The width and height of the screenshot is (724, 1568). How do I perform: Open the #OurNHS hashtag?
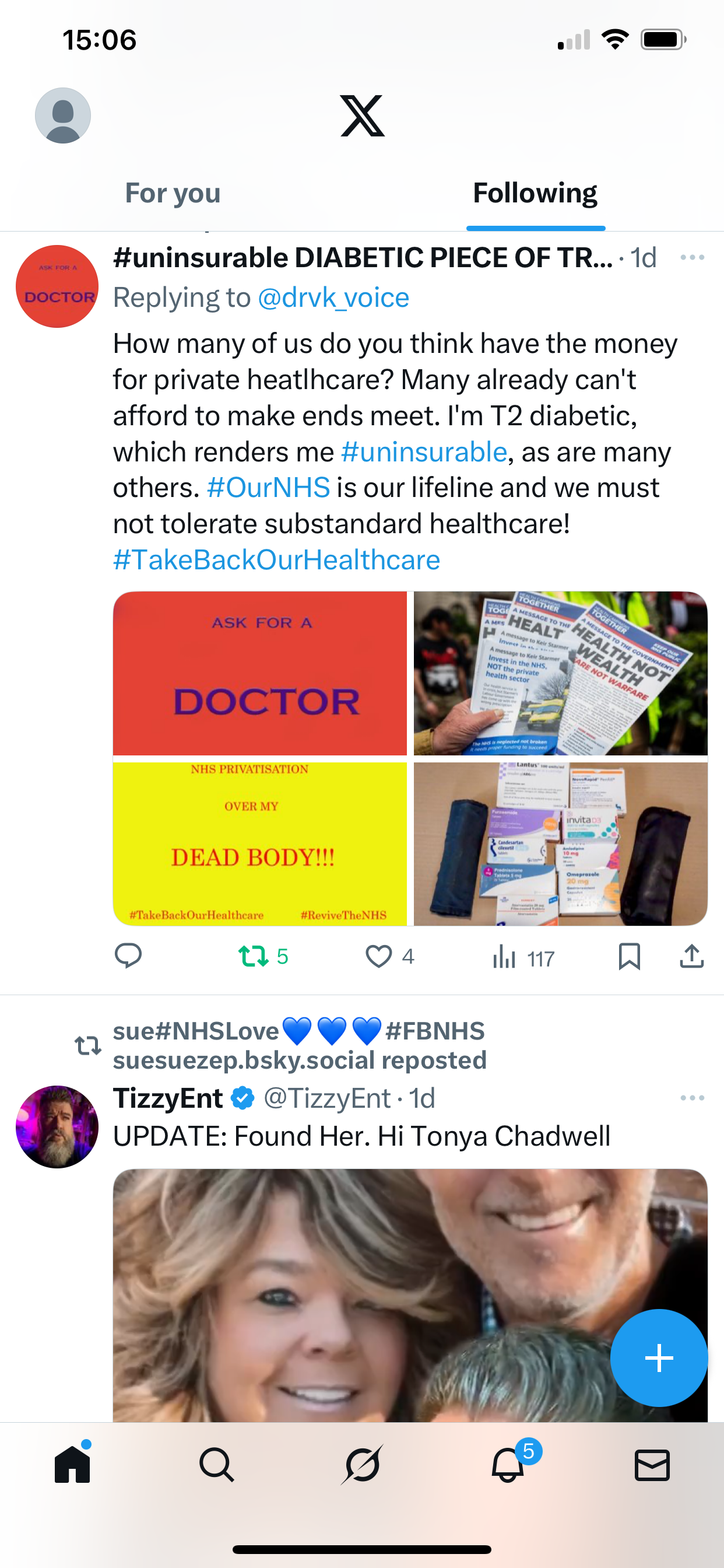coord(268,488)
